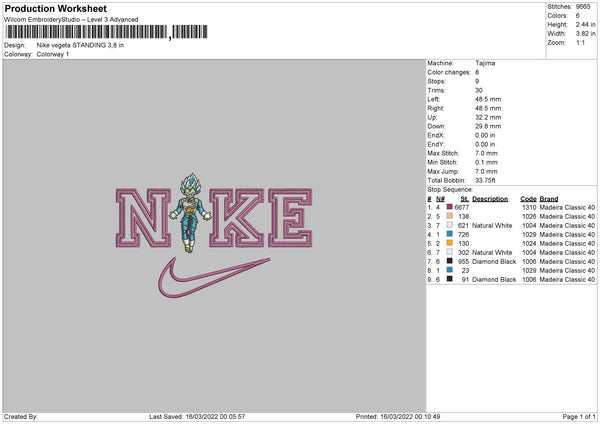Click the 'Brand' column header
Viewport: 600px width, 424px height.
(549, 199)
